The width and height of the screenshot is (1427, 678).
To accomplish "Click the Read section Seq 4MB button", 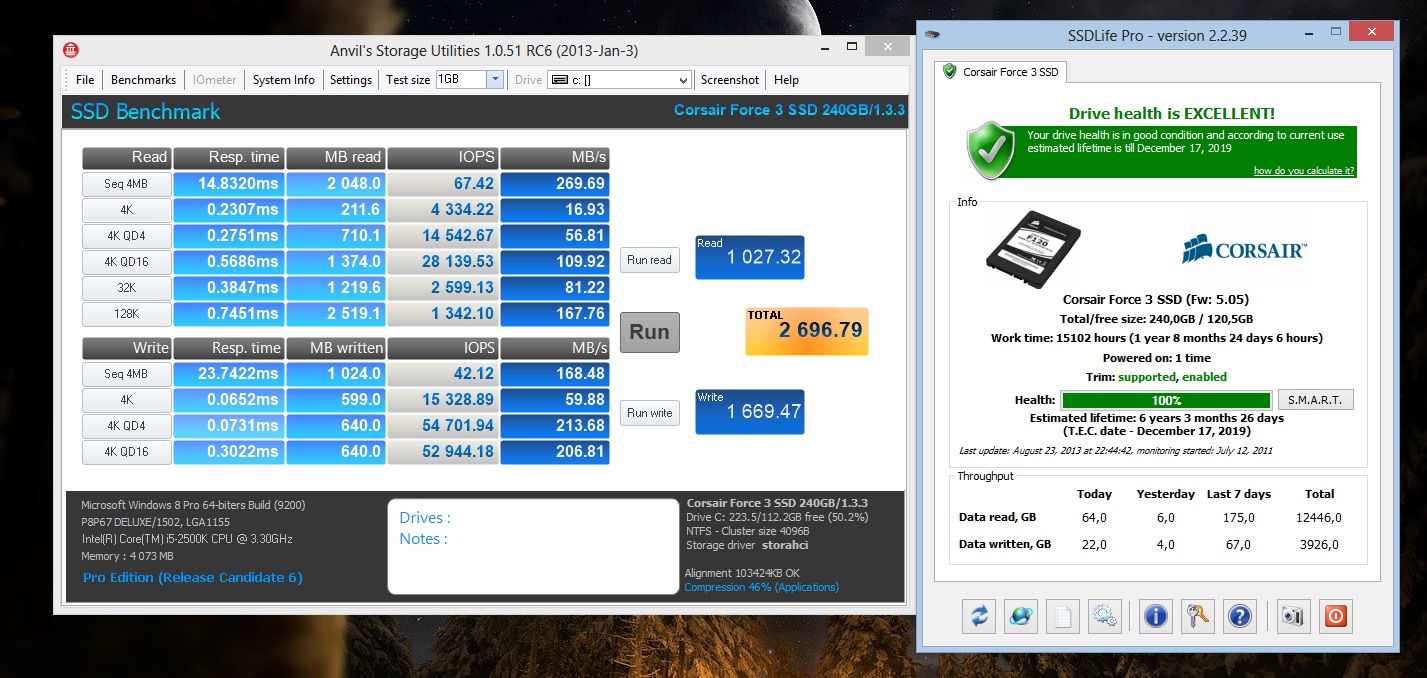I will tap(126, 184).
